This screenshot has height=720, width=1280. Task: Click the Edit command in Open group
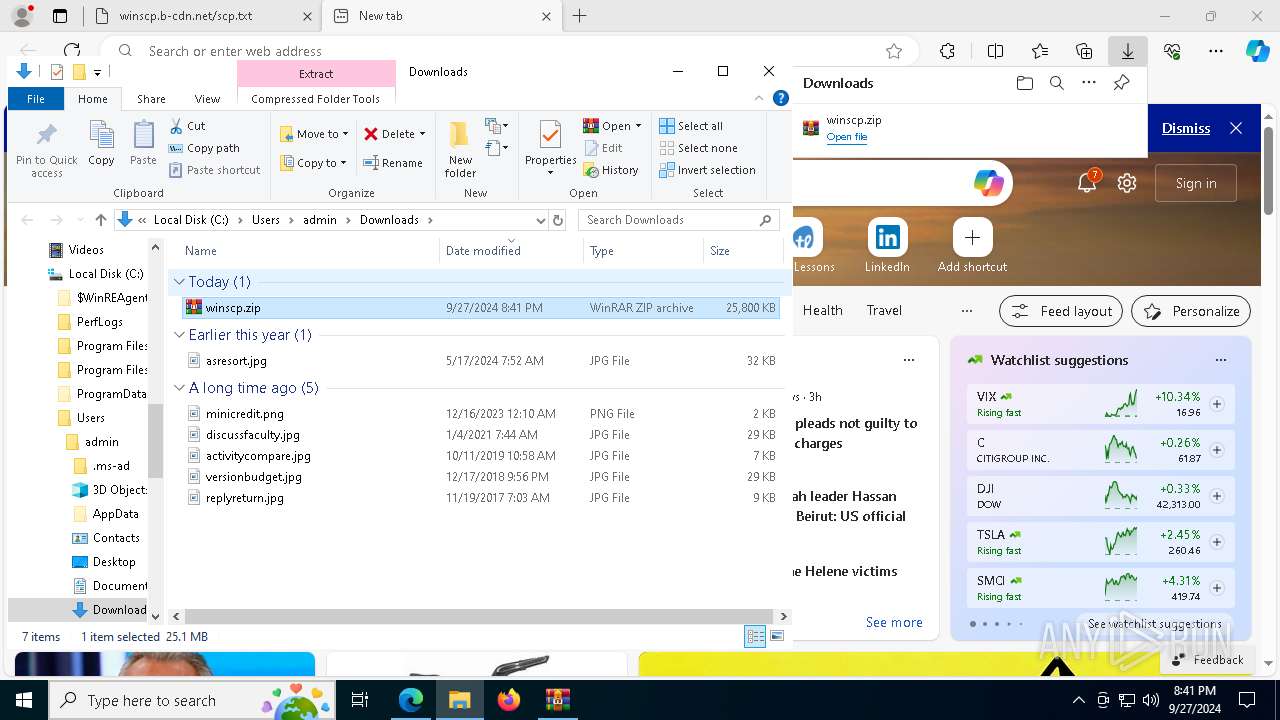[x=603, y=148]
